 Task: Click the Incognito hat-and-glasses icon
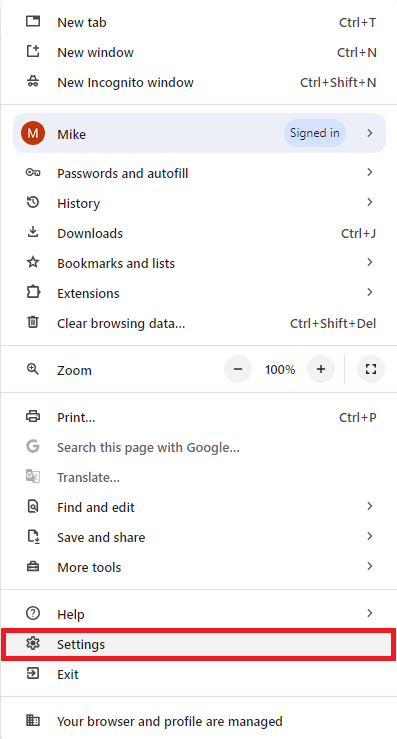(33, 82)
